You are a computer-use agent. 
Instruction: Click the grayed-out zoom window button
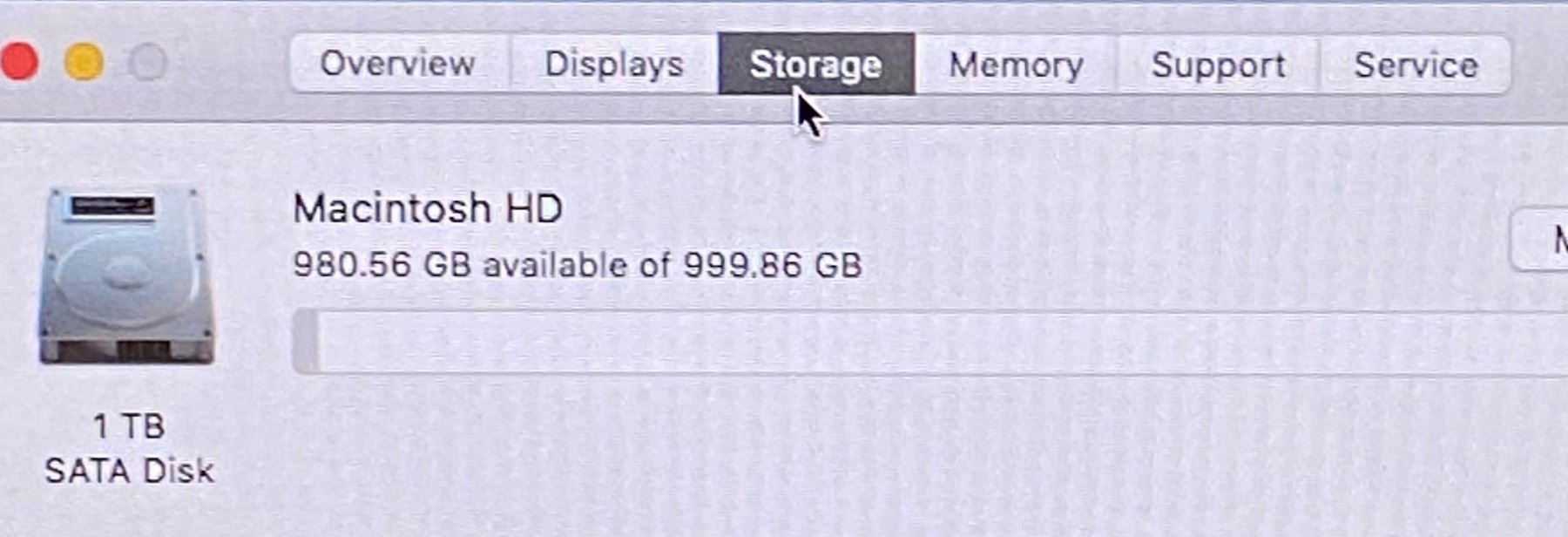point(148,63)
